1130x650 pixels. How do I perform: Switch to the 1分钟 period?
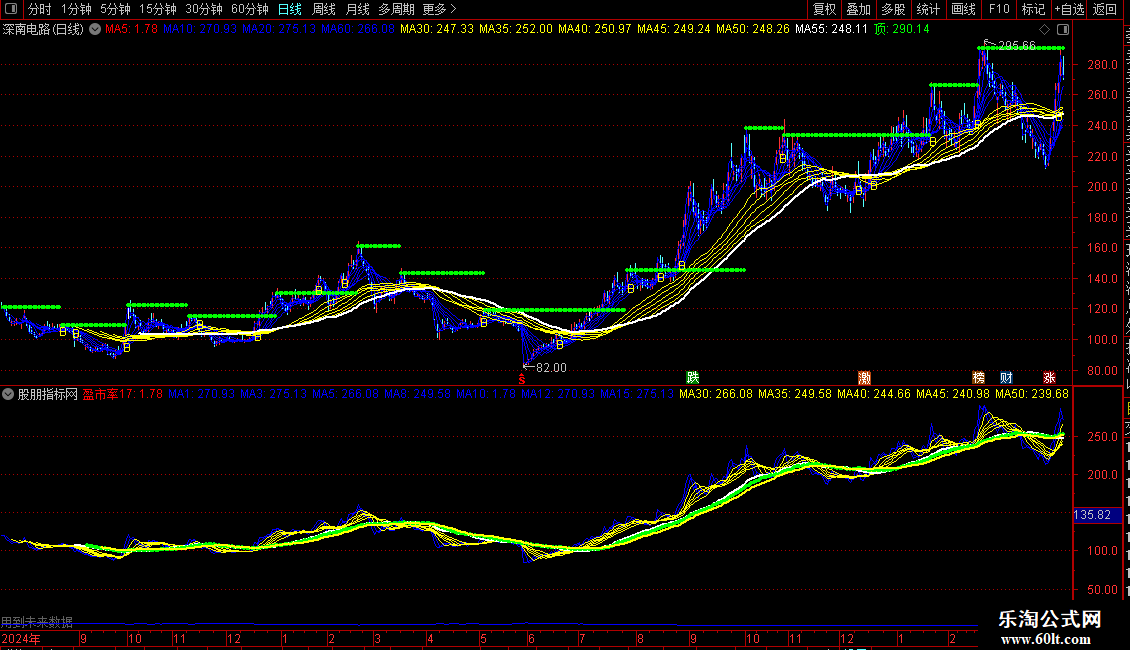76,9
